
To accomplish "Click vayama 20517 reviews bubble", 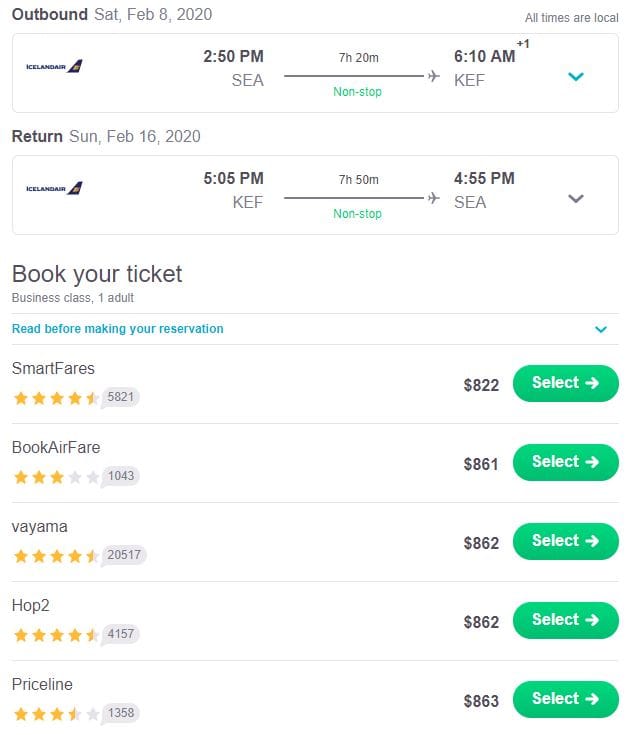I will coord(124,555).
